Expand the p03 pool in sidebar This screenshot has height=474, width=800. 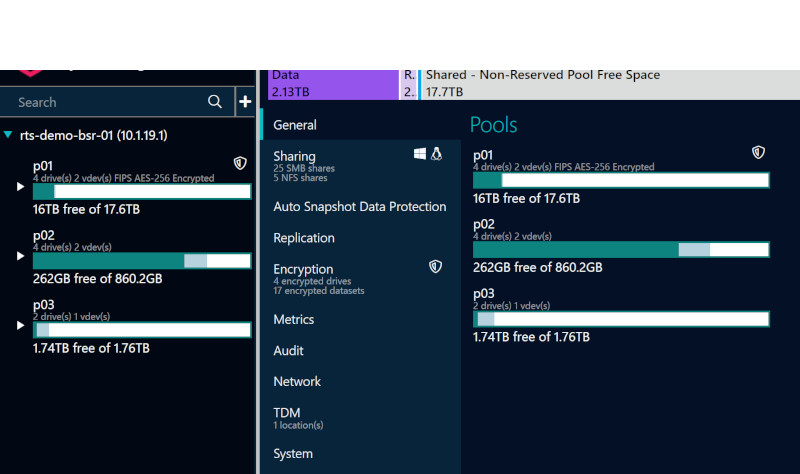(20, 325)
